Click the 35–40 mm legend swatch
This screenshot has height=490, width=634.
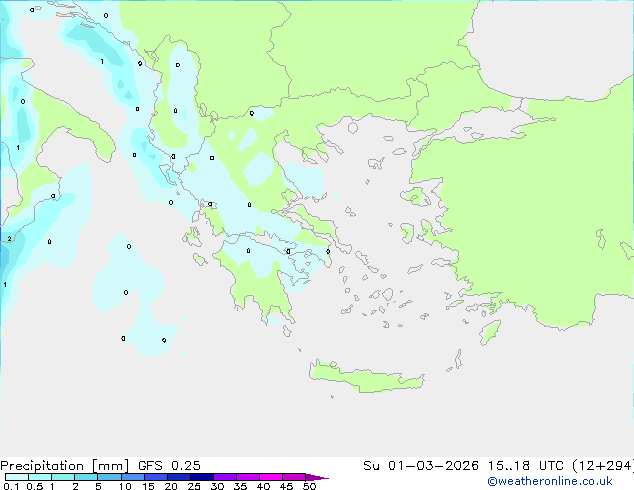tap(248, 477)
